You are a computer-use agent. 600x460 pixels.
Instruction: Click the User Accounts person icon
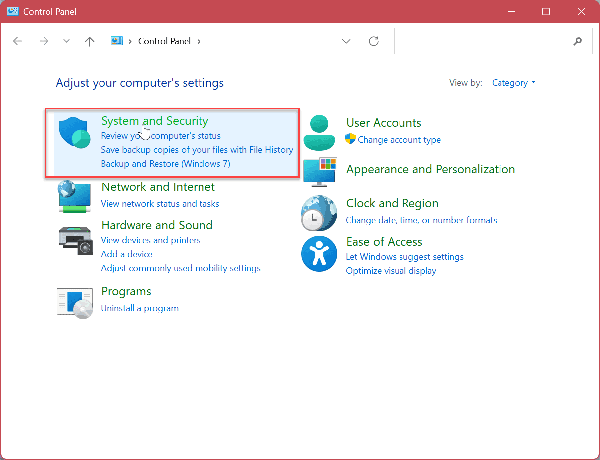coord(320,131)
